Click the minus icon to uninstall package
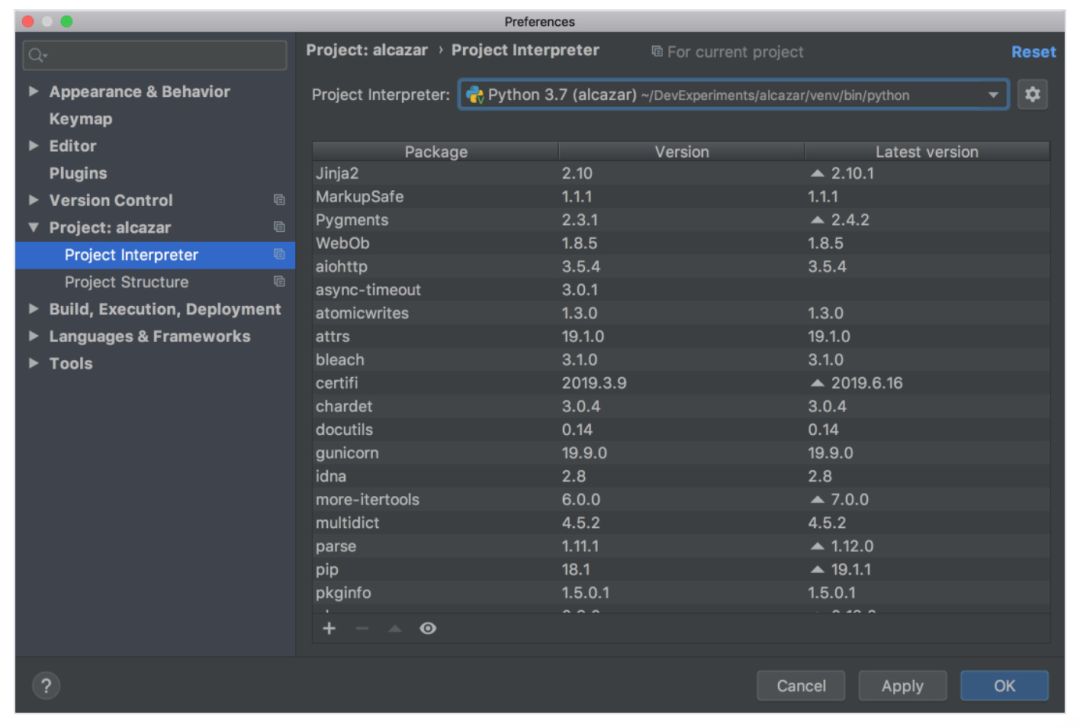Image resolution: width=1080 pixels, height=728 pixels. coord(362,629)
